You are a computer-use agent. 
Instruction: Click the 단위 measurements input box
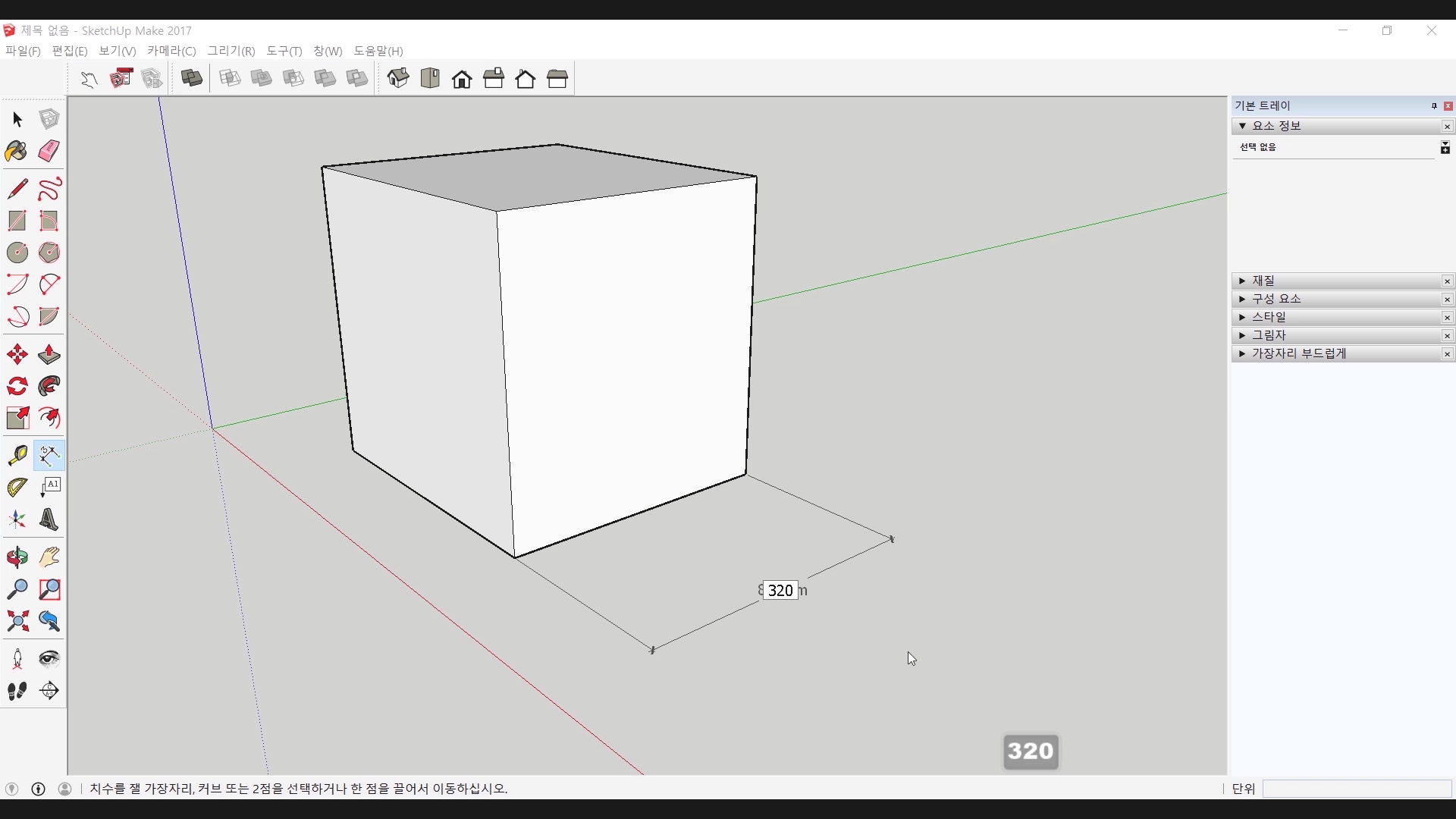(1357, 789)
